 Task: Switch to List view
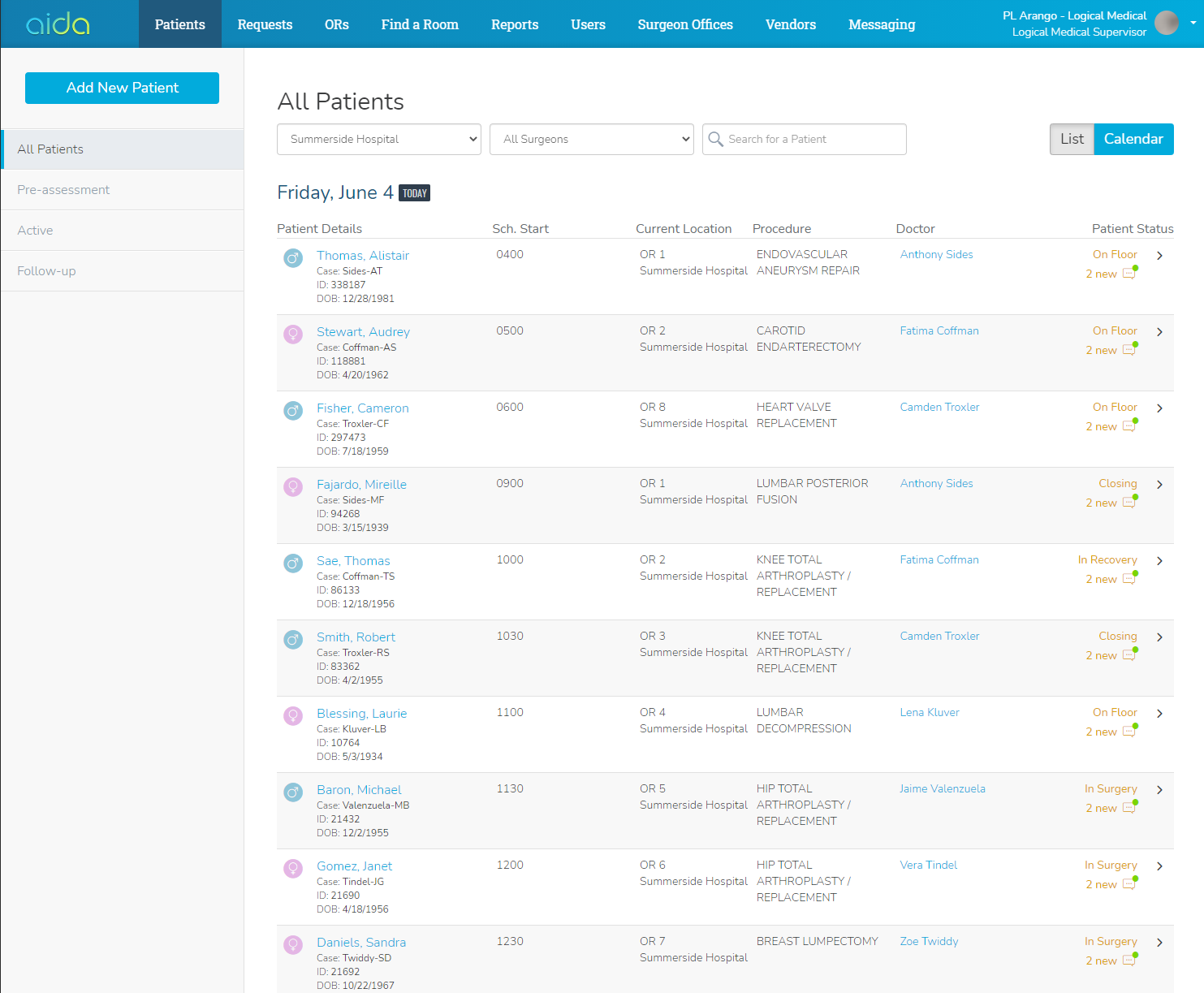click(x=1071, y=139)
